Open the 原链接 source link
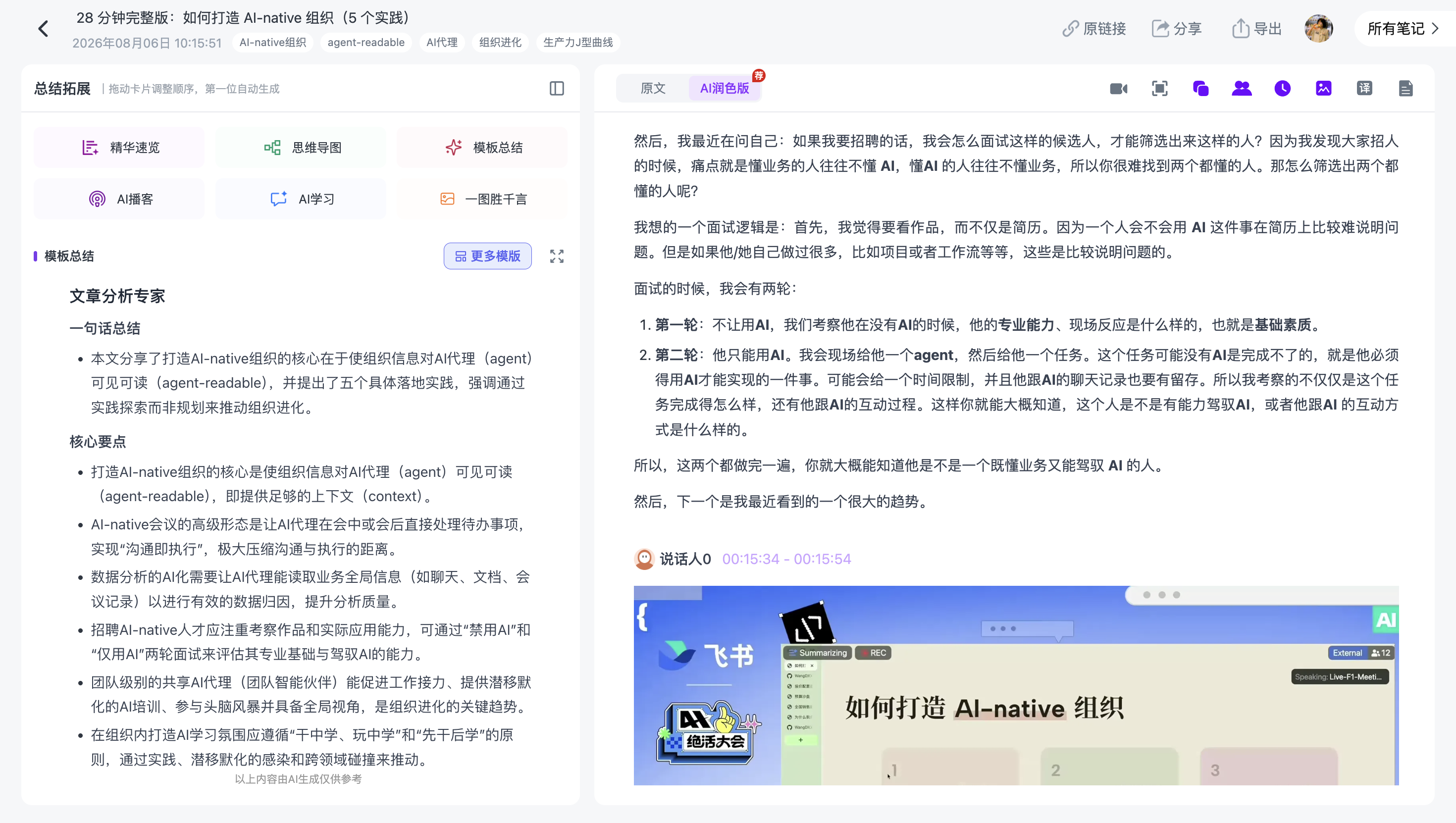Image resolution: width=1456 pixels, height=823 pixels. coord(1093,29)
